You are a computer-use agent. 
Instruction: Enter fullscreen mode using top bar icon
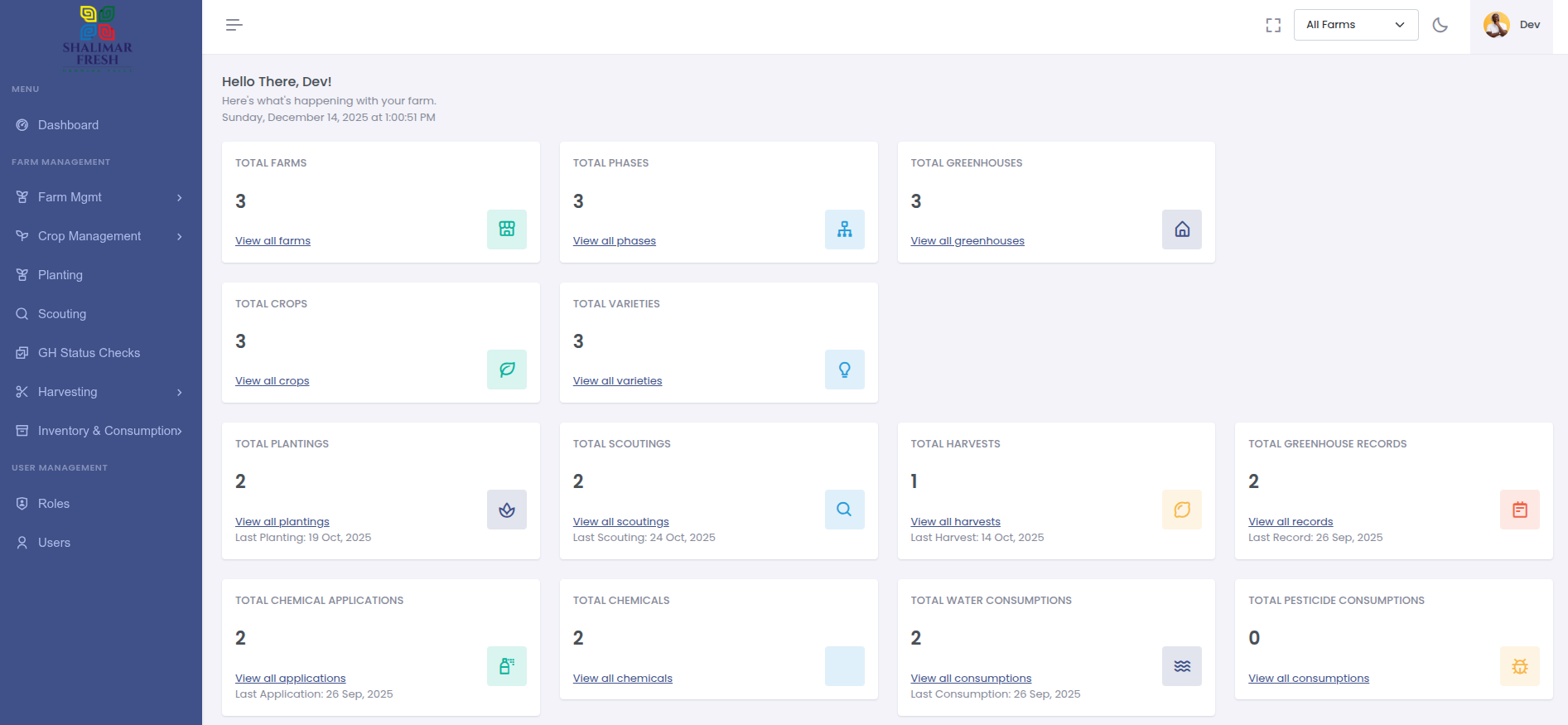(x=1273, y=25)
